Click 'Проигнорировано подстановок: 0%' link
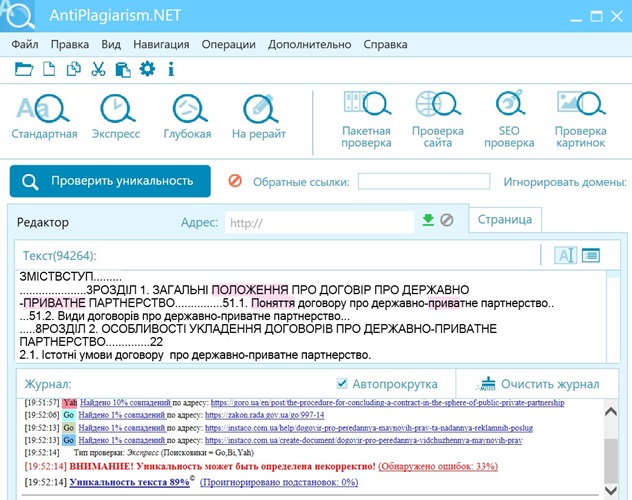Screen dimensions: 632x500 pyautogui.click(x=279, y=482)
